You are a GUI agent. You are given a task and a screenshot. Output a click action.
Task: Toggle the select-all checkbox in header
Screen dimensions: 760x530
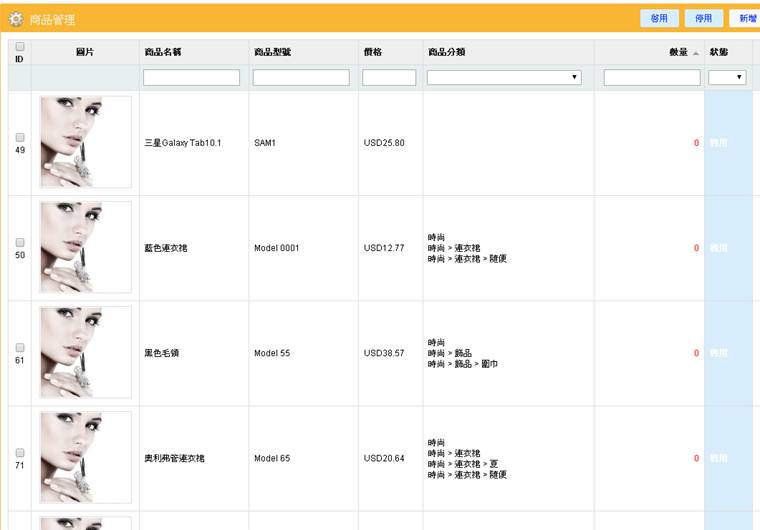[x=20, y=46]
